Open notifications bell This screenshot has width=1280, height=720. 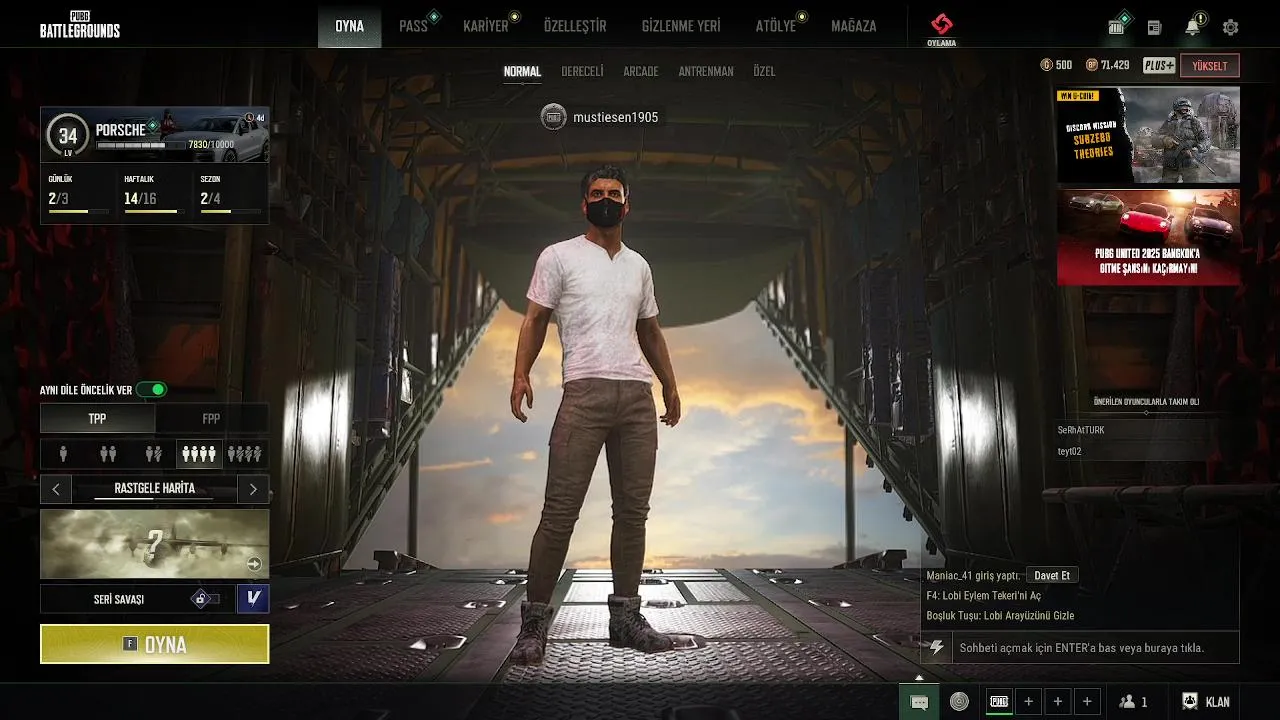(1193, 27)
